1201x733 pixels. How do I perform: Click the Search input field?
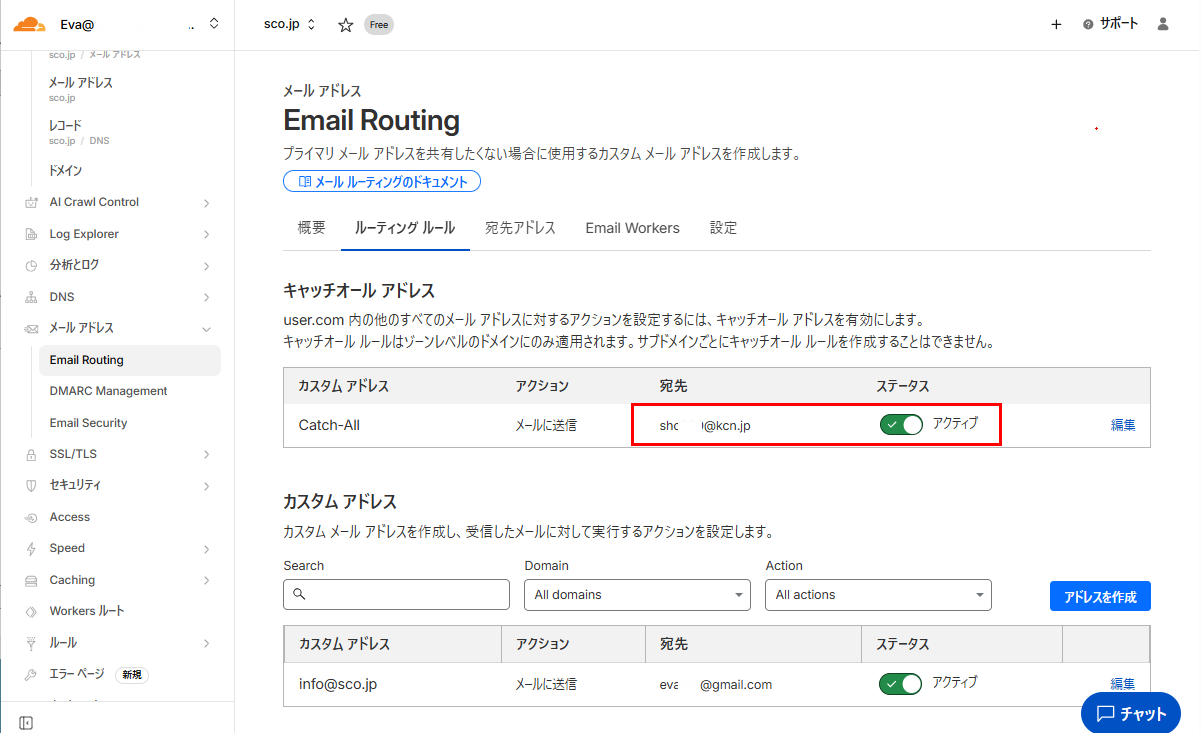coord(396,595)
